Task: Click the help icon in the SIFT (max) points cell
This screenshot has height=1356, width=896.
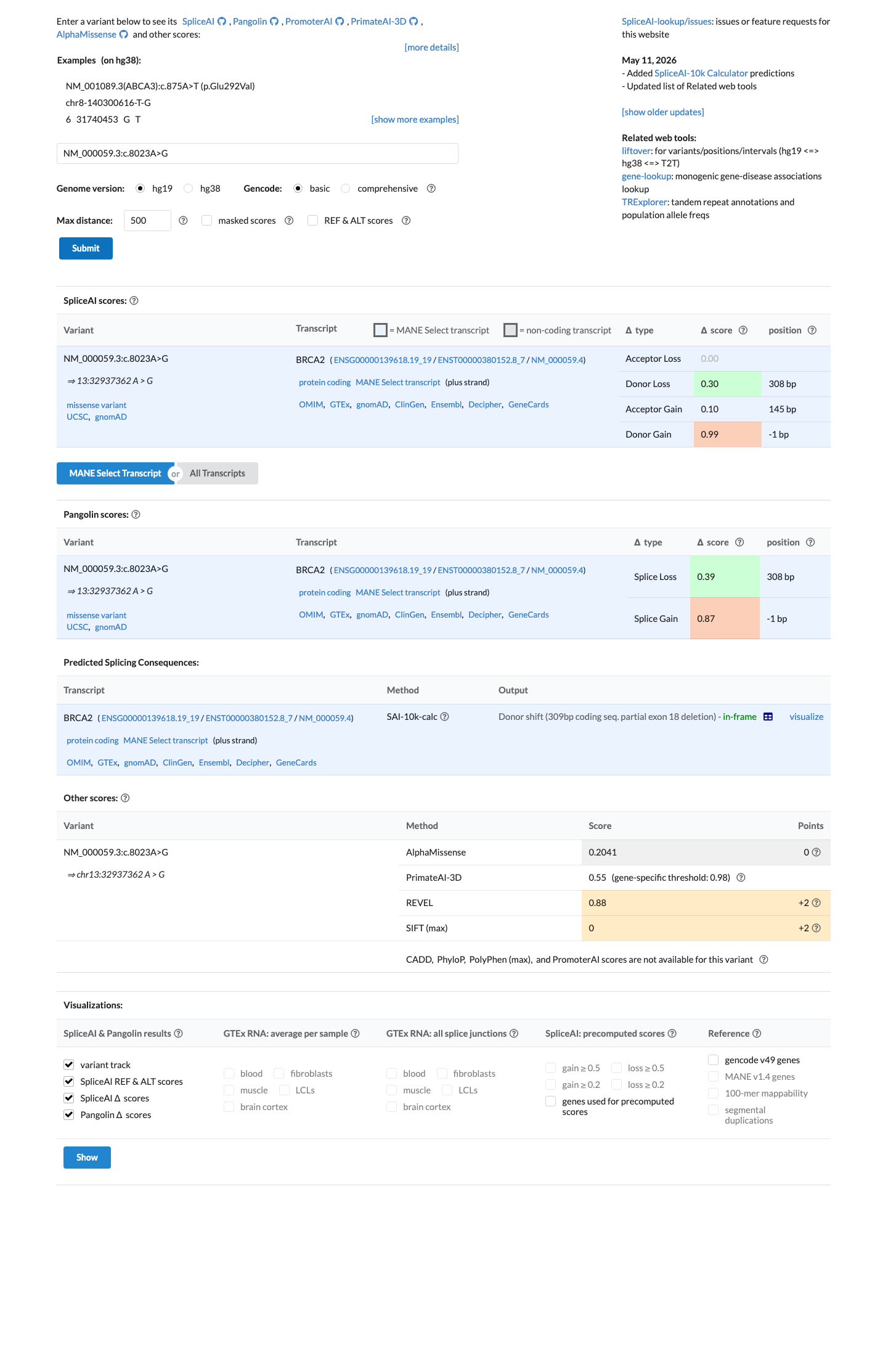Action: coord(817,928)
